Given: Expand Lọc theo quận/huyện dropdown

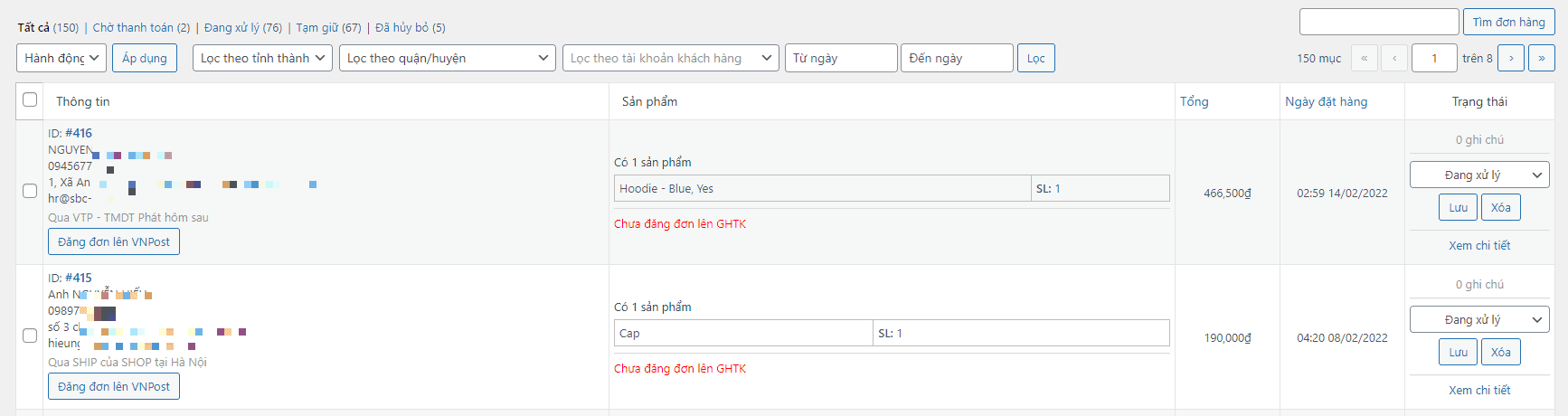Looking at the screenshot, I should coord(448,58).
